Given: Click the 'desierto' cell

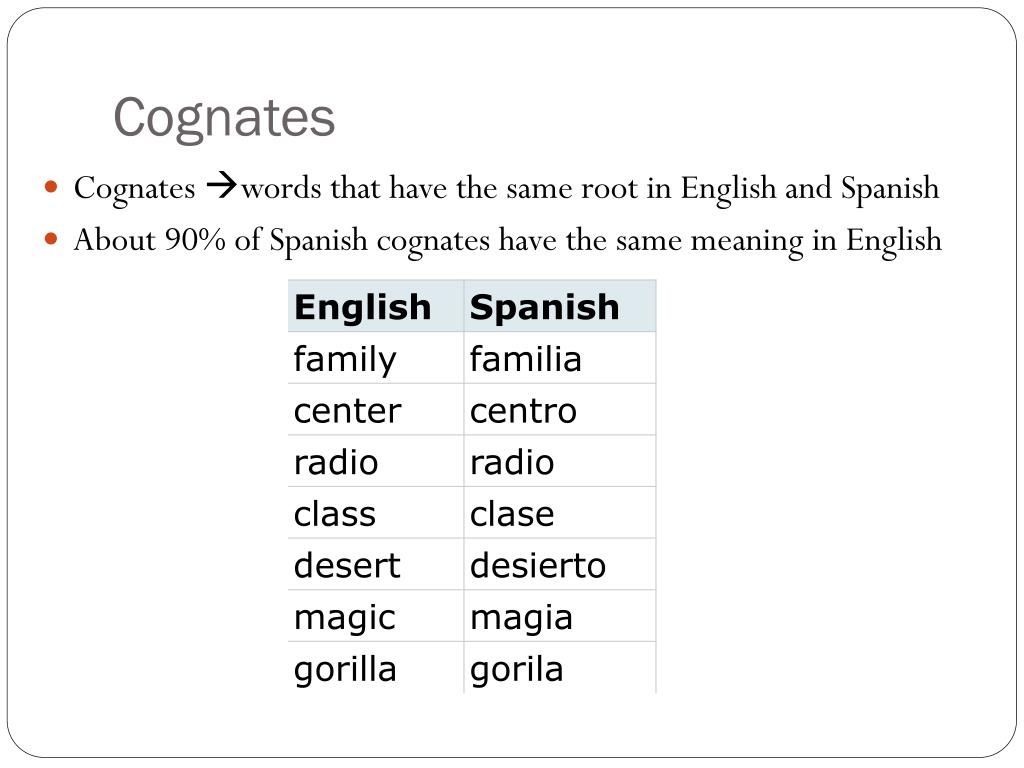Looking at the screenshot, I should pyautogui.click(x=560, y=564).
